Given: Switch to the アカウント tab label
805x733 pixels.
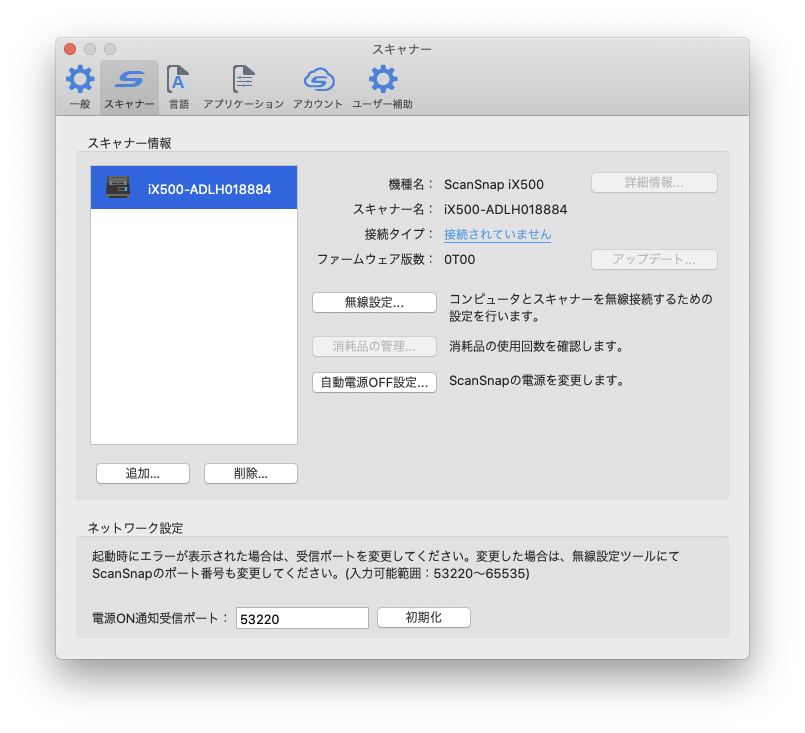Looking at the screenshot, I should point(318,104).
